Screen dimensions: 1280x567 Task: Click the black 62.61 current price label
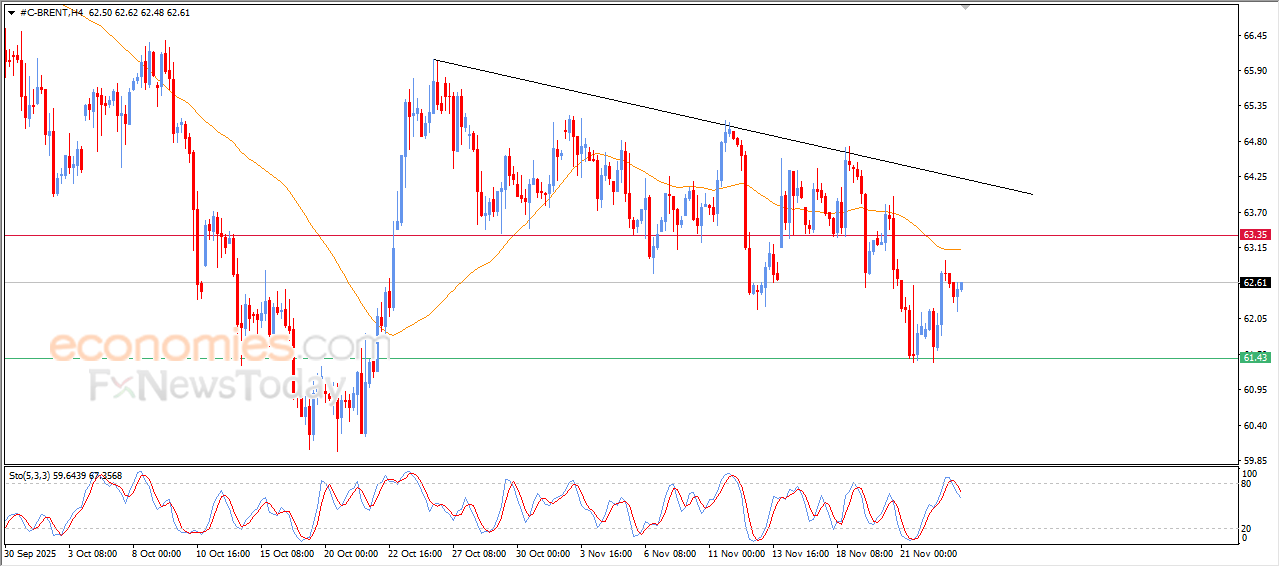click(1254, 283)
